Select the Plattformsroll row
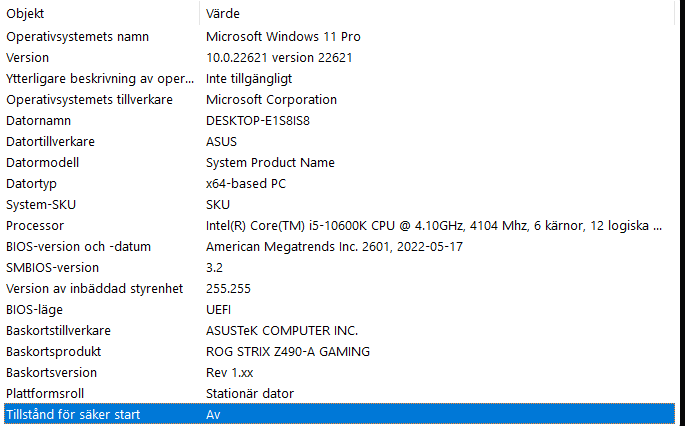The width and height of the screenshot is (685, 426). (x=46, y=394)
